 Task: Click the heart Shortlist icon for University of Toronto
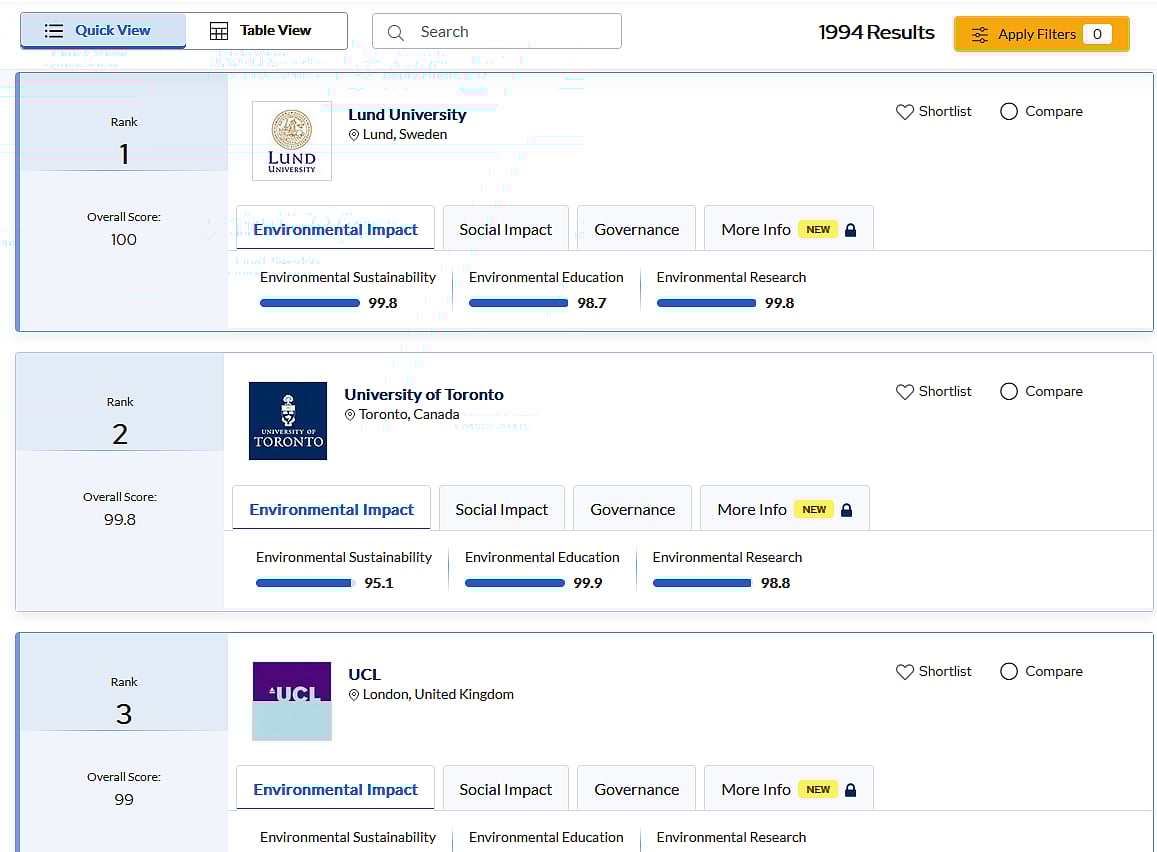pos(904,392)
